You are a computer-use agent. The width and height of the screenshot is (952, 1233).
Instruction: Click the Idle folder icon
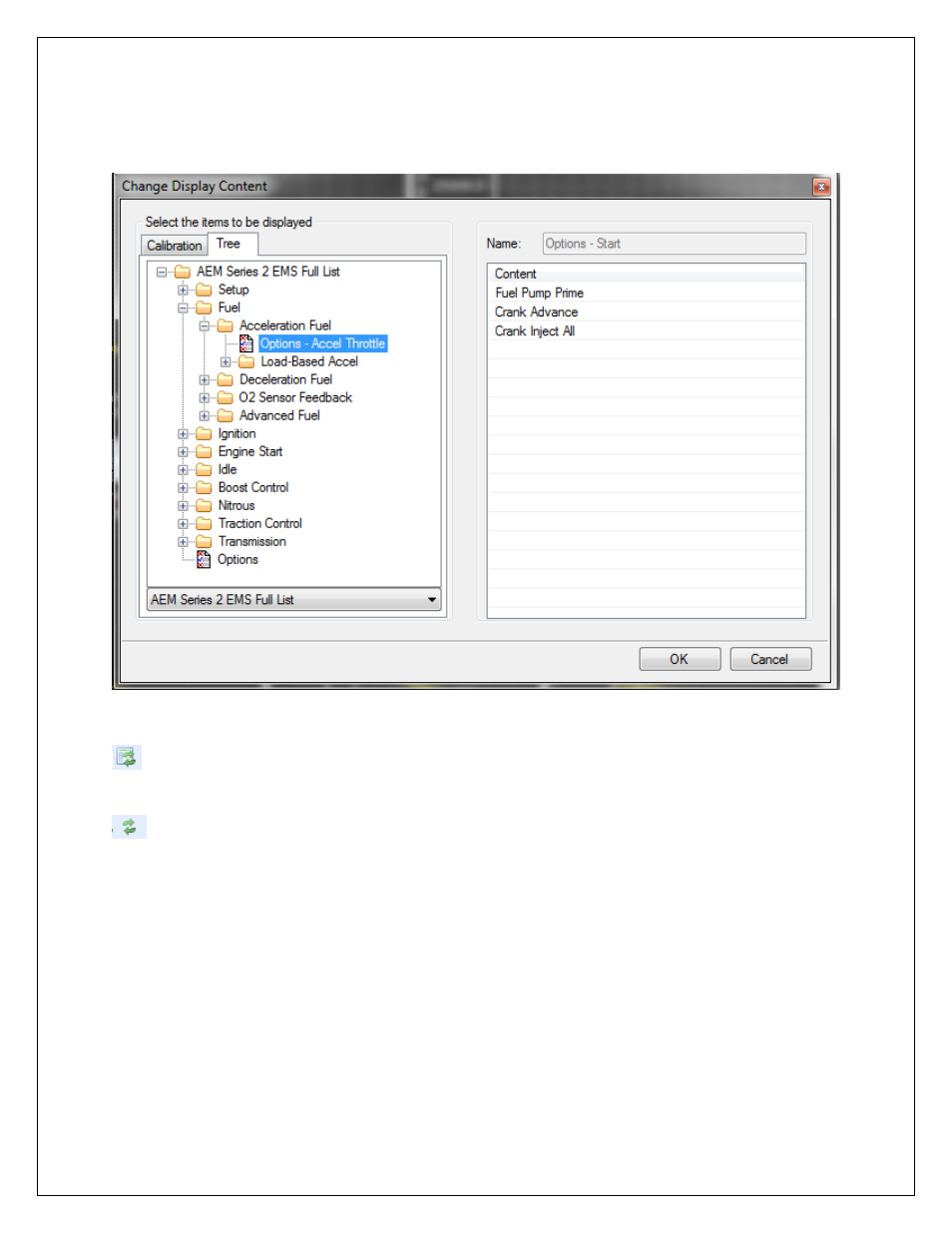(204, 469)
